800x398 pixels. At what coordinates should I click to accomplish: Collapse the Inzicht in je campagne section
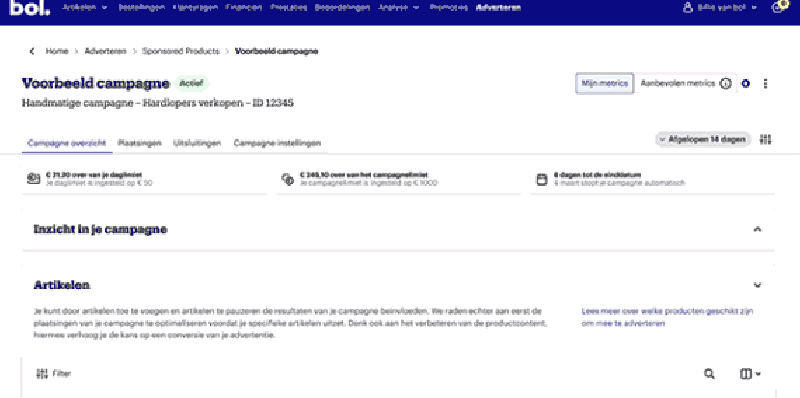click(x=758, y=229)
